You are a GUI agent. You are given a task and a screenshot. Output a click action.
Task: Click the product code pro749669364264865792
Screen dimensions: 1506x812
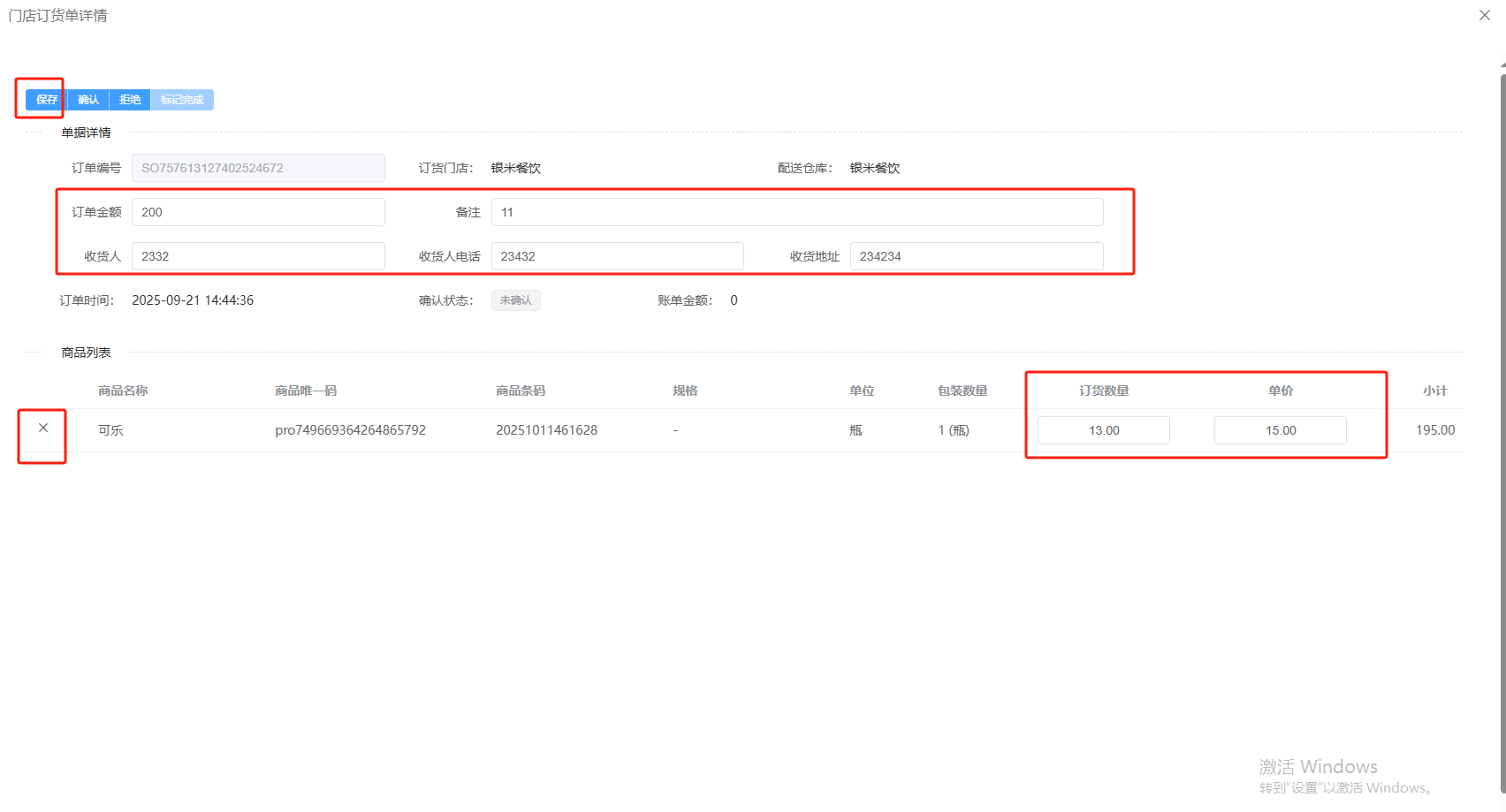(350, 430)
